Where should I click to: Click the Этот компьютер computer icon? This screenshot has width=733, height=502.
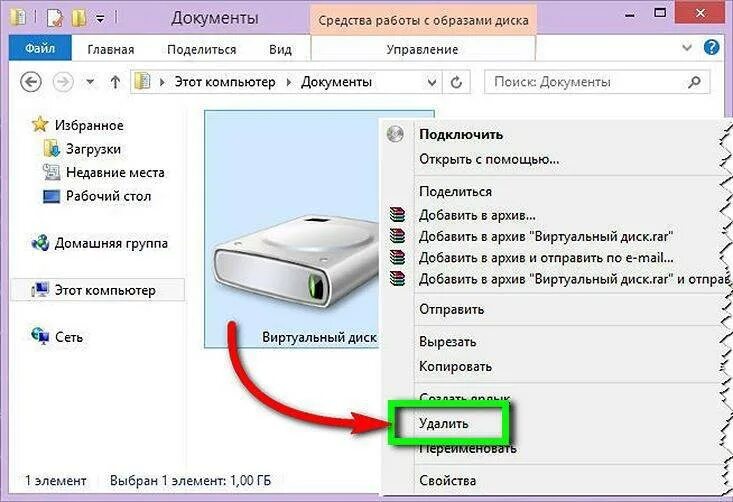(40, 290)
